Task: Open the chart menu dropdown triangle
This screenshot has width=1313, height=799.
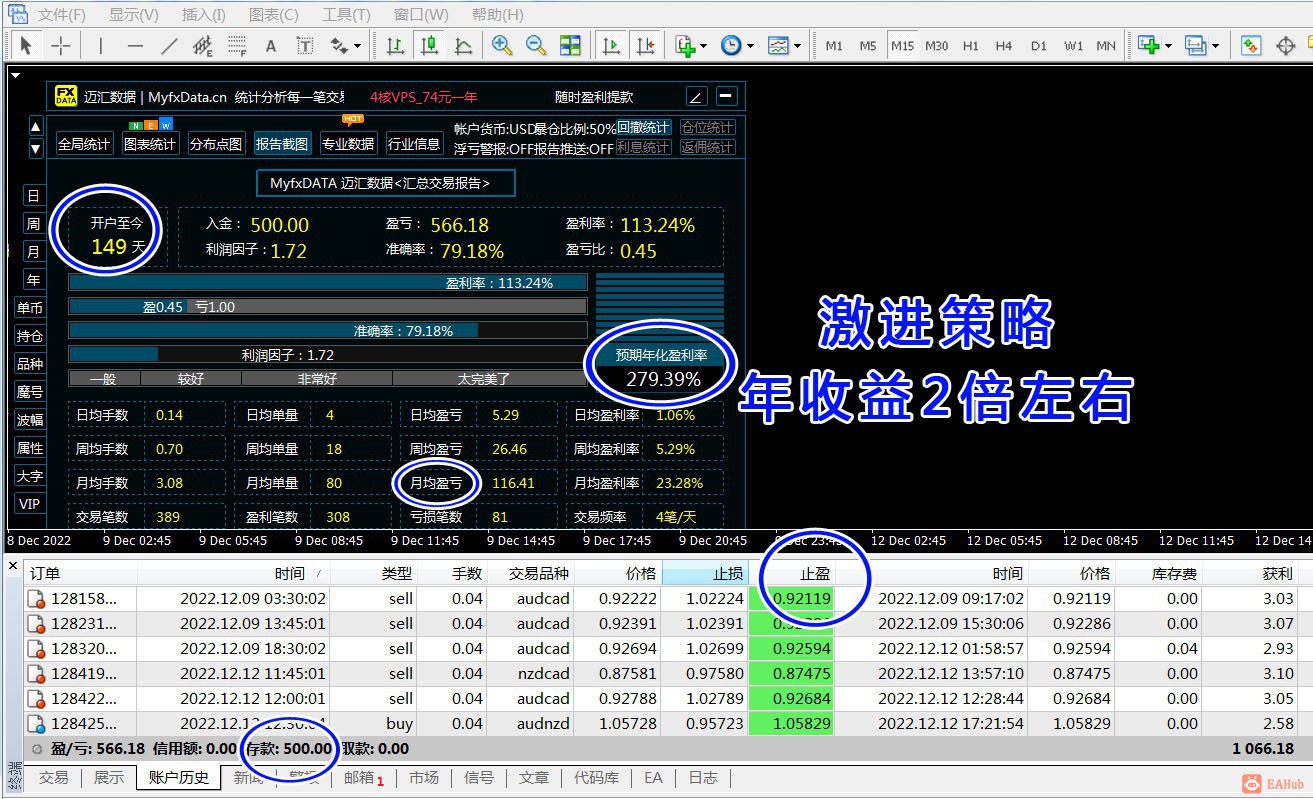Action: (14, 74)
